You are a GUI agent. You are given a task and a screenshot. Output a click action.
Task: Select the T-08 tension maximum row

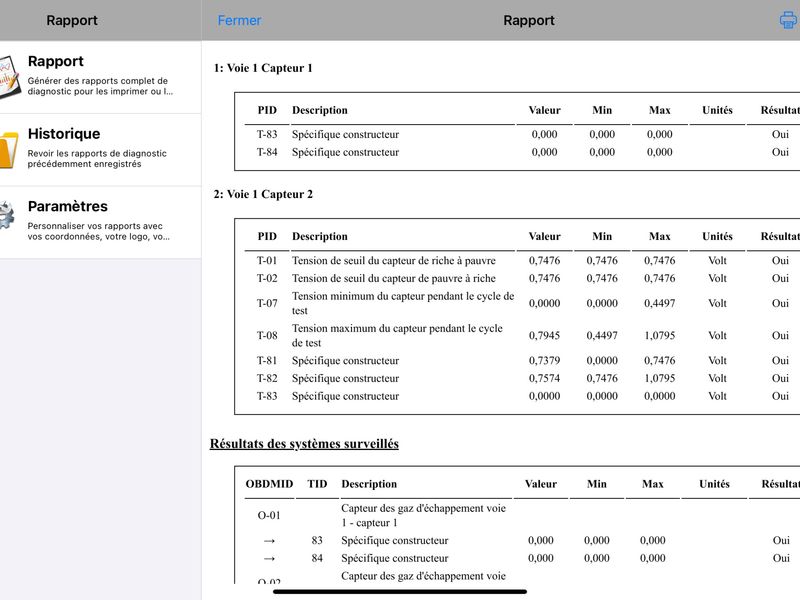point(522,335)
